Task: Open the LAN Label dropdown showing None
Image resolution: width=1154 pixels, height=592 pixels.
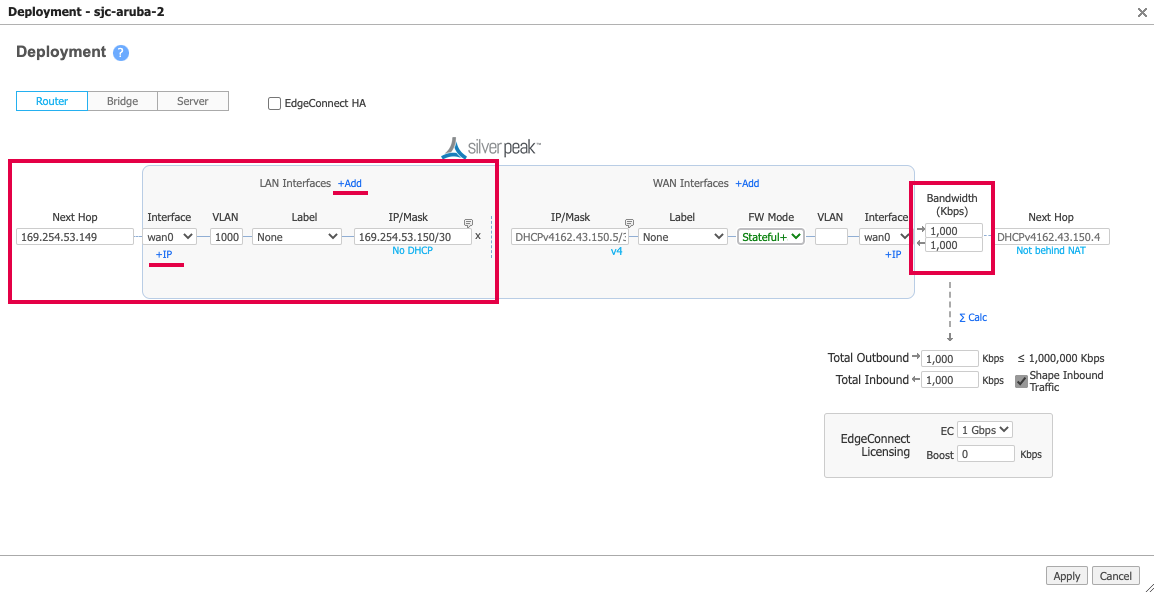Action: coord(297,236)
